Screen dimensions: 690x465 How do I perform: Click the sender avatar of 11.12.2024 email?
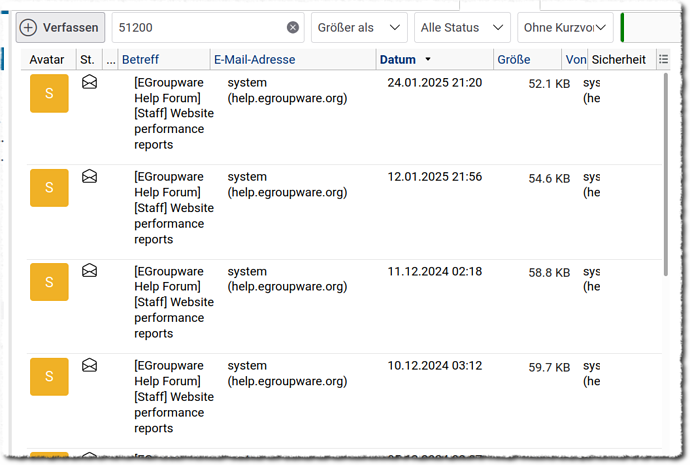click(x=49, y=281)
